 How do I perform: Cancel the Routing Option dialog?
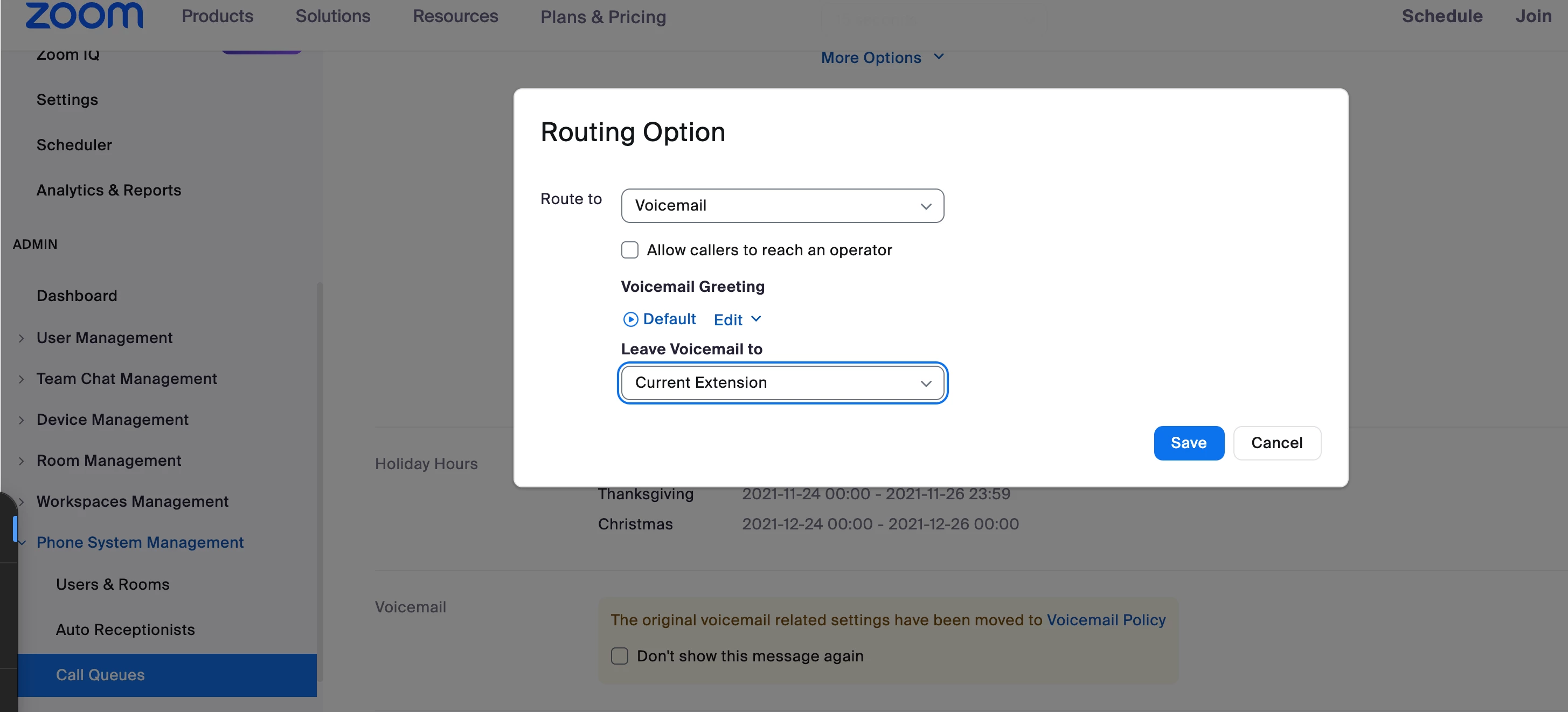pyautogui.click(x=1276, y=443)
